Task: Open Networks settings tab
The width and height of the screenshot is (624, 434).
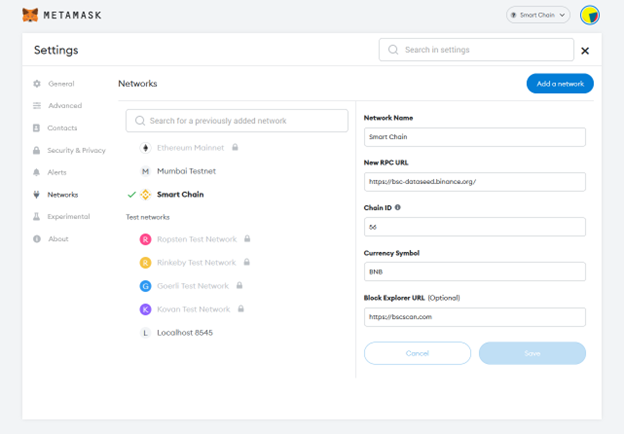Action: pyautogui.click(x=62, y=195)
